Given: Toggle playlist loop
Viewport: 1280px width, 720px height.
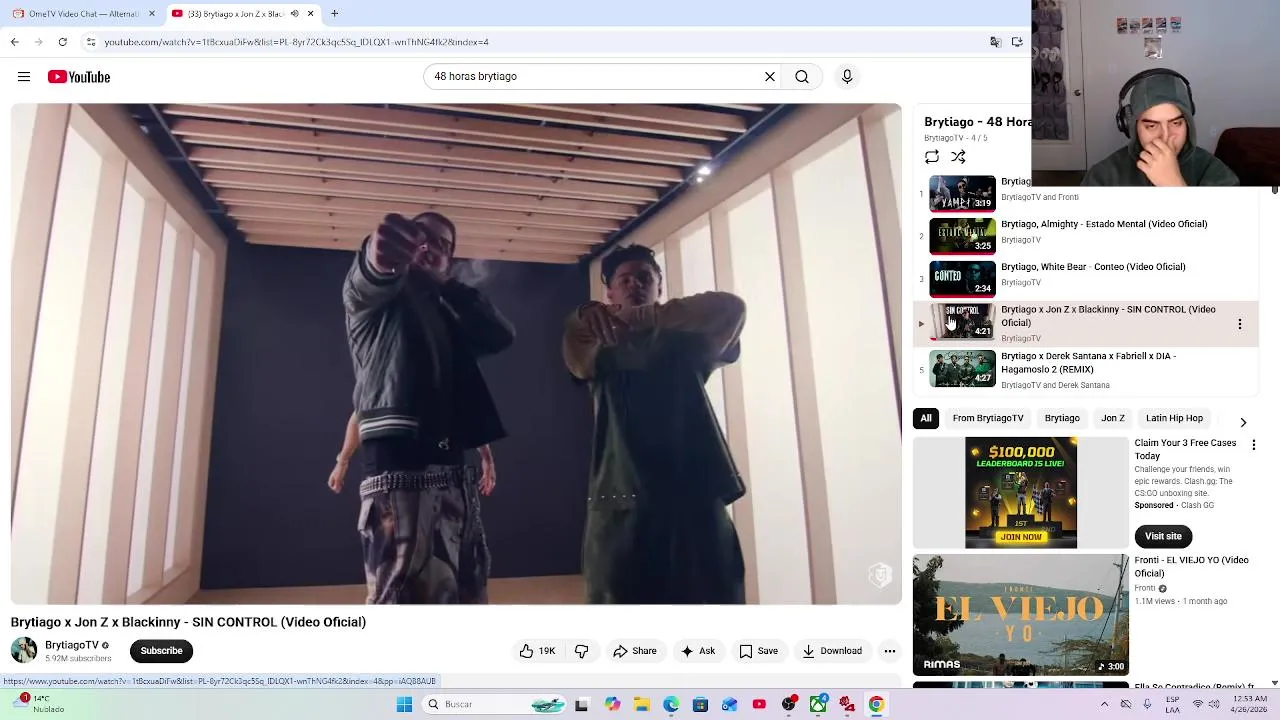Looking at the screenshot, I should click(932, 157).
